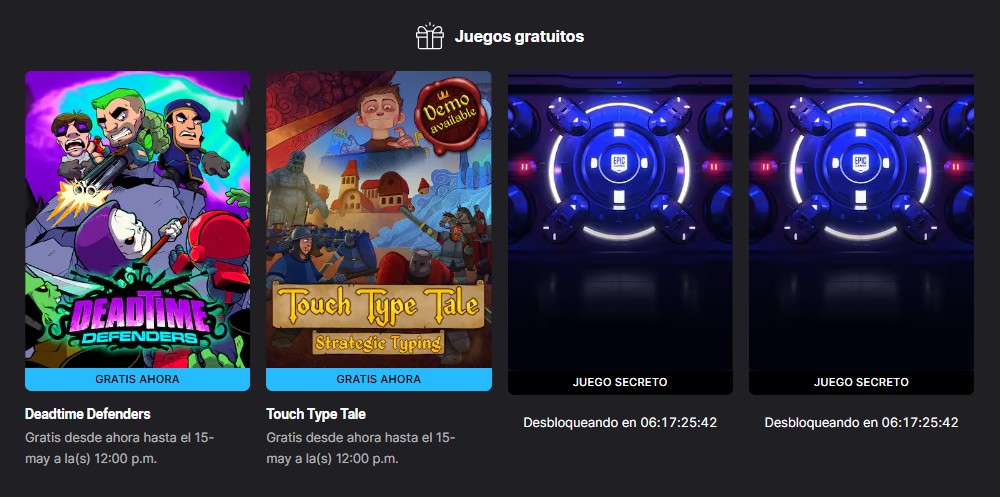
Task: Click the Deadtime Defenders logo on its cover
Action: click(x=137, y=317)
